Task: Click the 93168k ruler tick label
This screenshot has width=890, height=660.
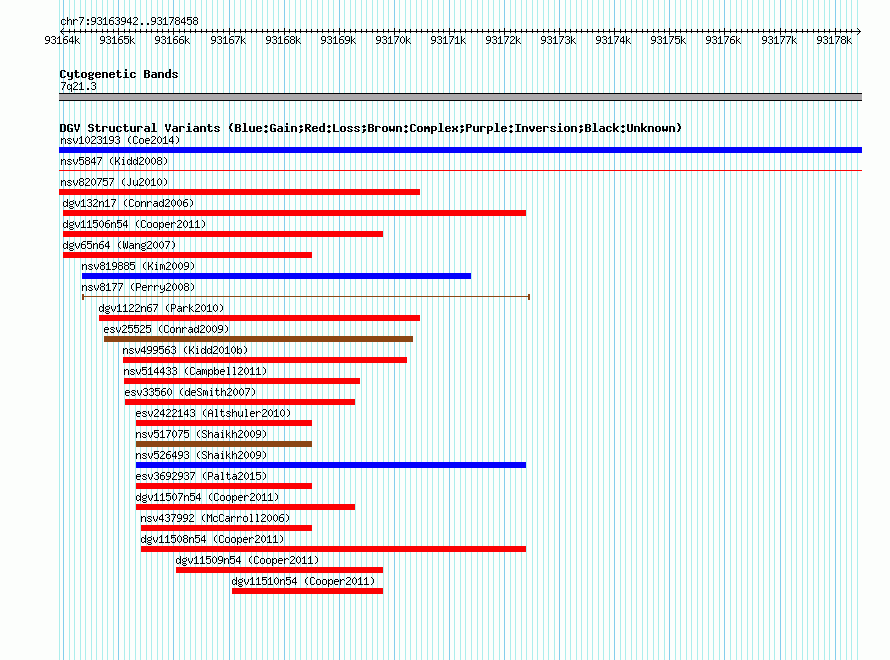Action: pos(283,40)
